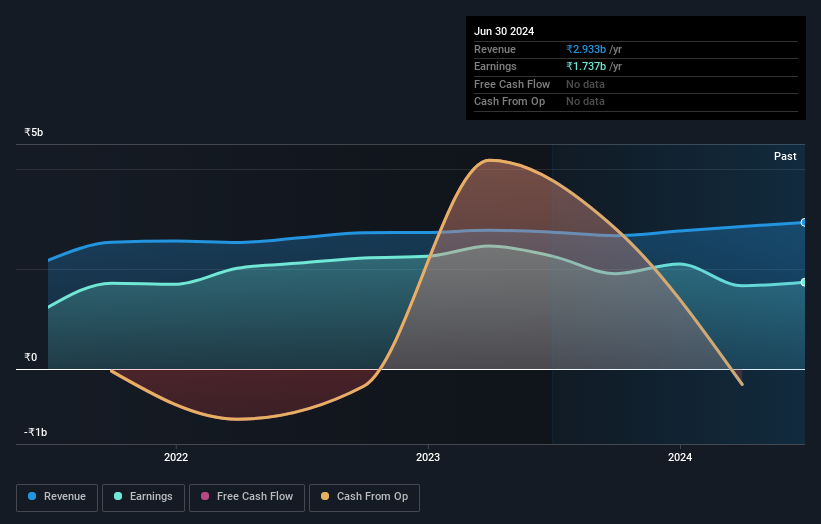Image resolution: width=821 pixels, height=524 pixels.
Task: Click the 2023 x-axis label
Action: pyautogui.click(x=428, y=458)
